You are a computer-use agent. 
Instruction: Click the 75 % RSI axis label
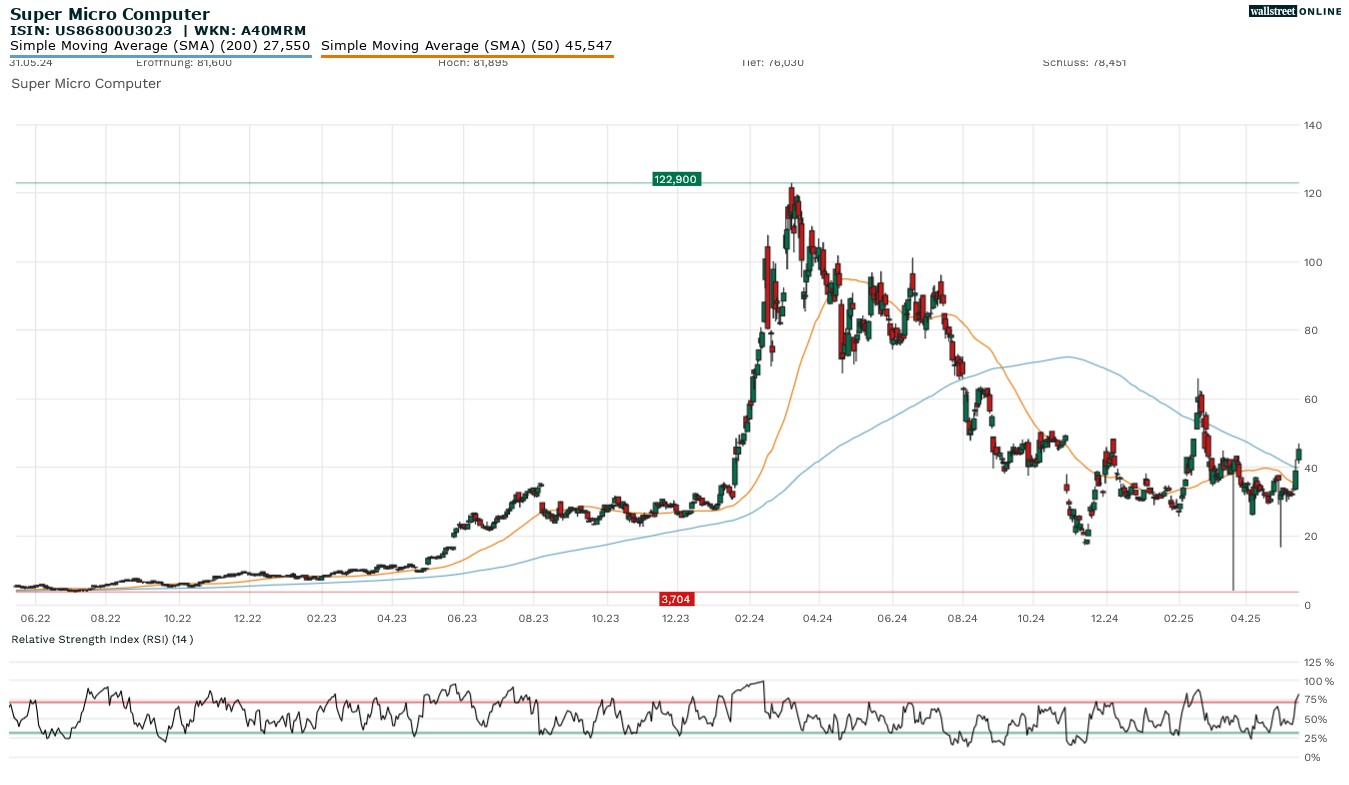(x=1317, y=700)
